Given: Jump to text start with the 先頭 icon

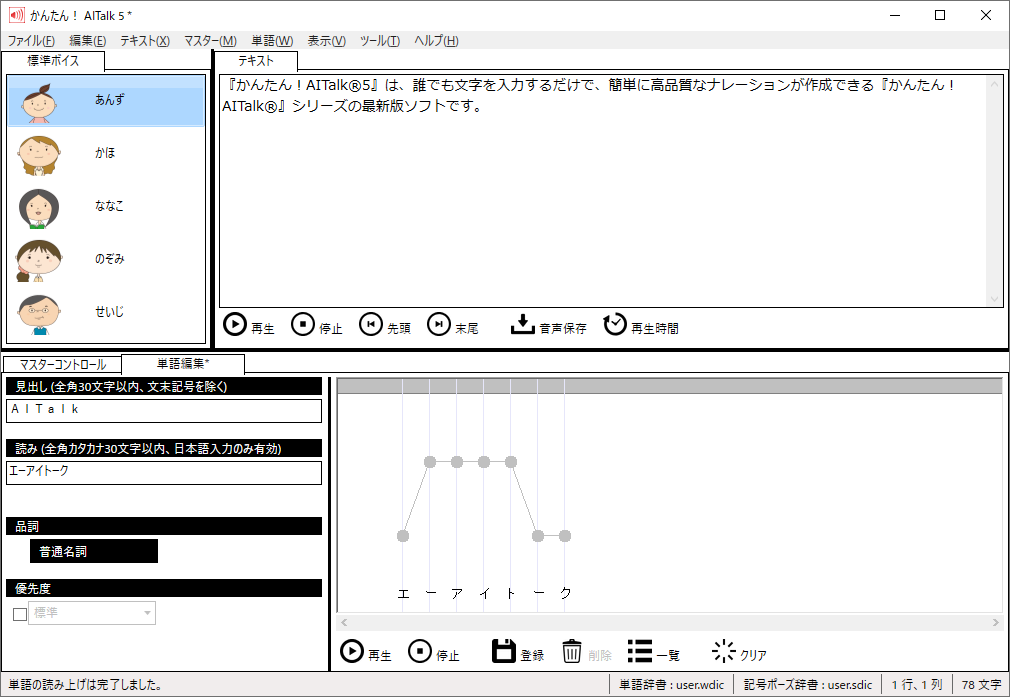Looking at the screenshot, I should (372, 324).
